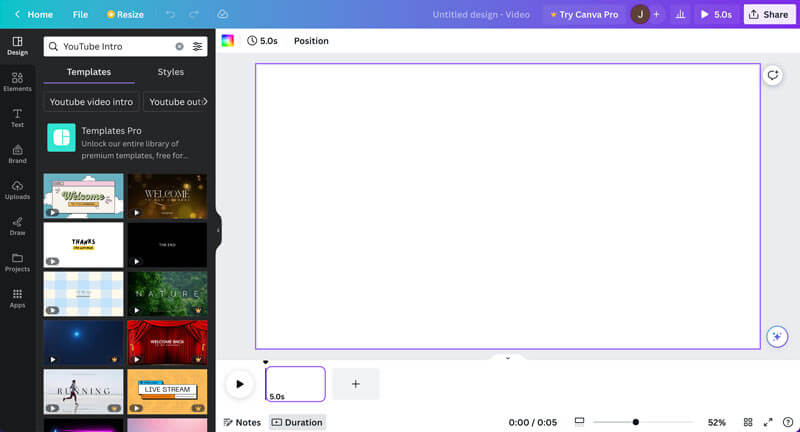The height and width of the screenshot is (432, 800).
Task: Click the comment refresh icon beside canvas
Action: coord(773,75)
